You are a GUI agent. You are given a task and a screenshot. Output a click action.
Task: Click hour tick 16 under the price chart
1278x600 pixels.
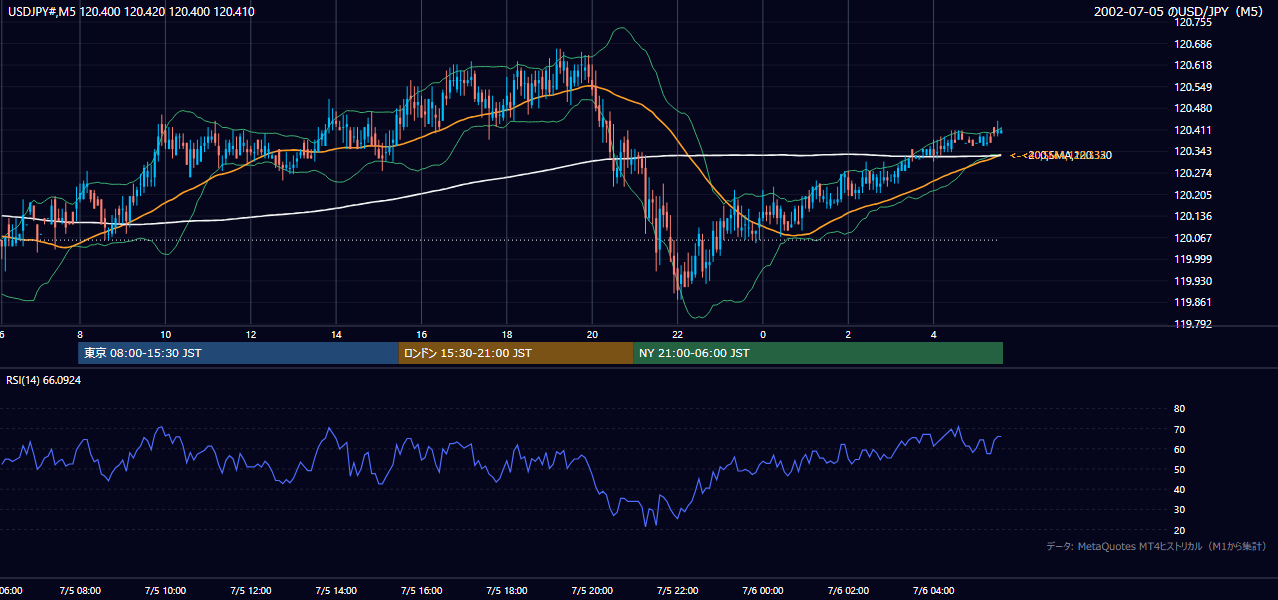coord(421,335)
